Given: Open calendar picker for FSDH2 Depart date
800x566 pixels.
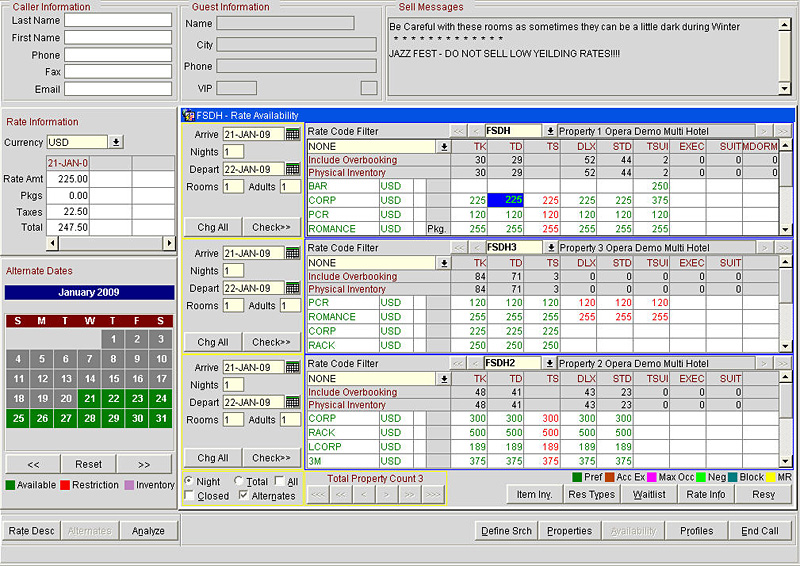Looking at the screenshot, I should point(292,402).
